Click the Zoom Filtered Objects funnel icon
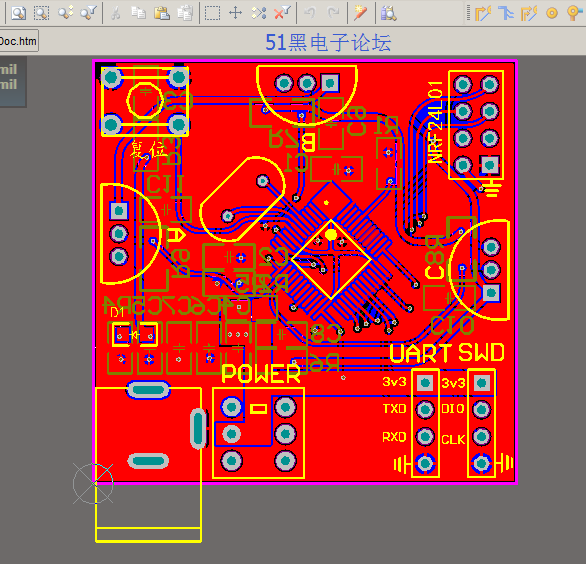Viewport: 586px width, 564px height. [89, 13]
